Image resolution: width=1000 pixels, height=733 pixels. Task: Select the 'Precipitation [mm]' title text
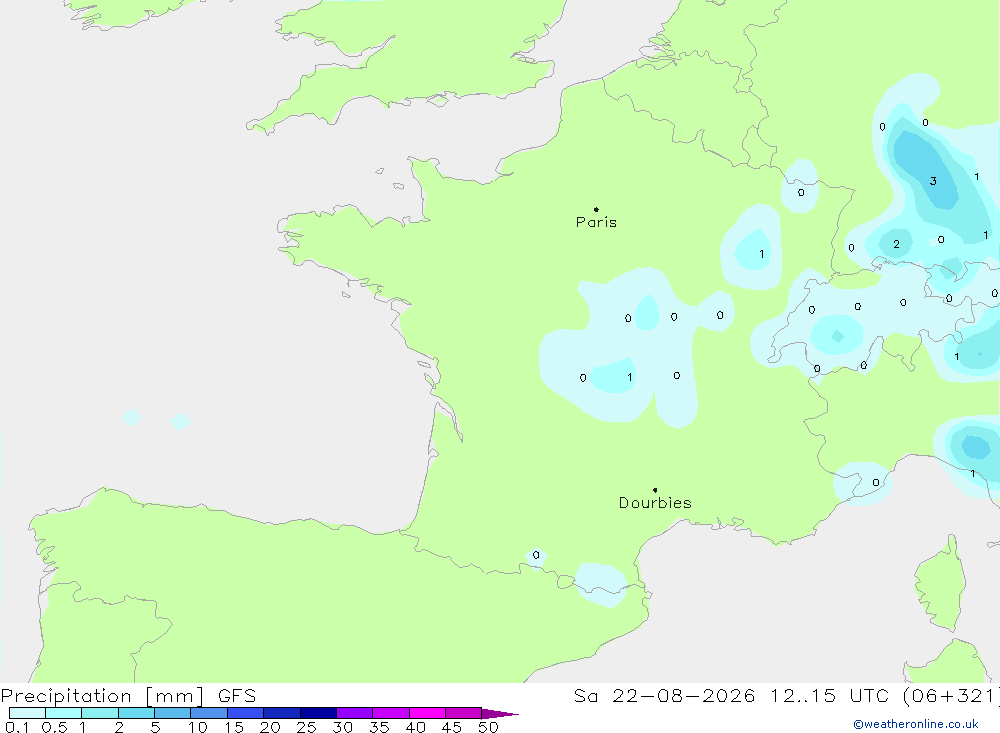[102, 696]
